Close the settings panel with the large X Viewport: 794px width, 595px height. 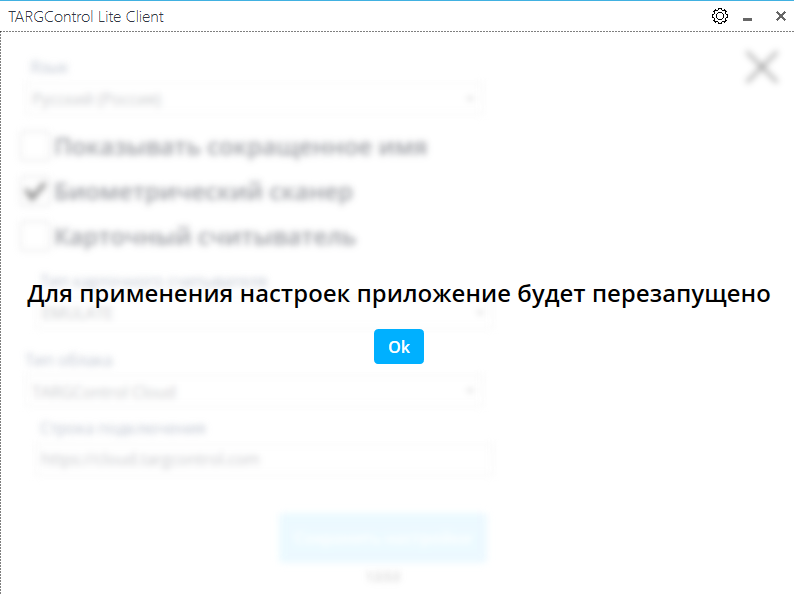(761, 67)
